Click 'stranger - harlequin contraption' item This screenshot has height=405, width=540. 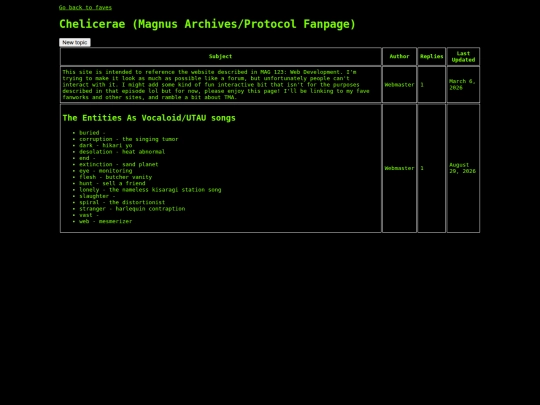pyautogui.click(x=132, y=209)
